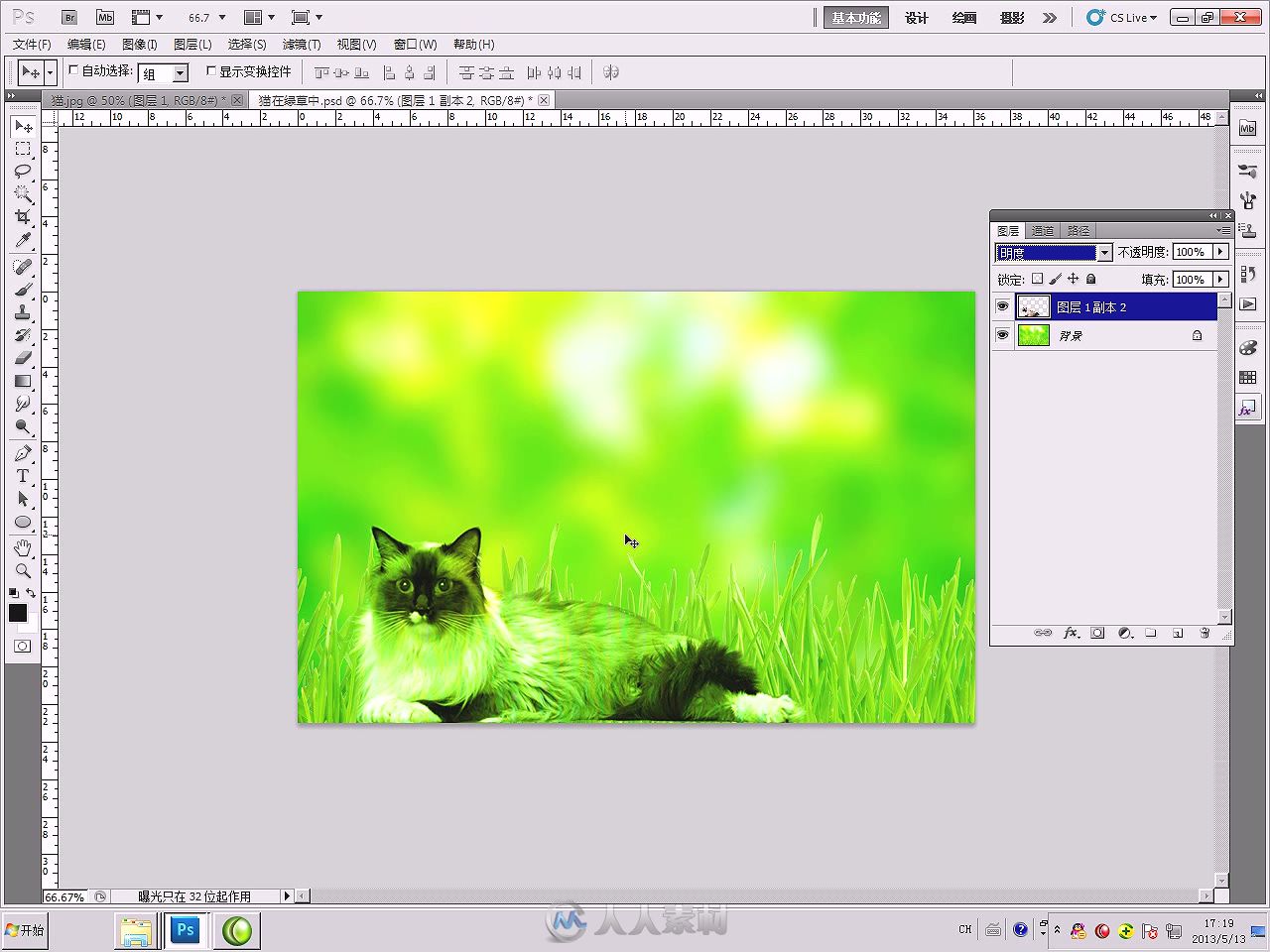Image resolution: width=1270 pixels, height=952 pixels.
Task: Hide the 背景 layer
Action: pos(1002,335)
